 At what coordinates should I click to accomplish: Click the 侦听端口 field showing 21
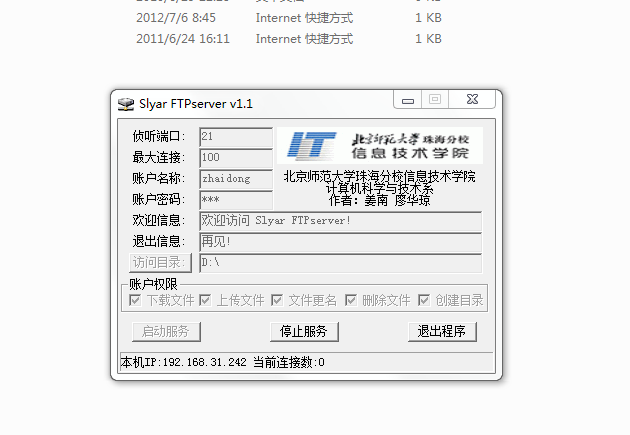pyautogui.click(x=236, y=137)
